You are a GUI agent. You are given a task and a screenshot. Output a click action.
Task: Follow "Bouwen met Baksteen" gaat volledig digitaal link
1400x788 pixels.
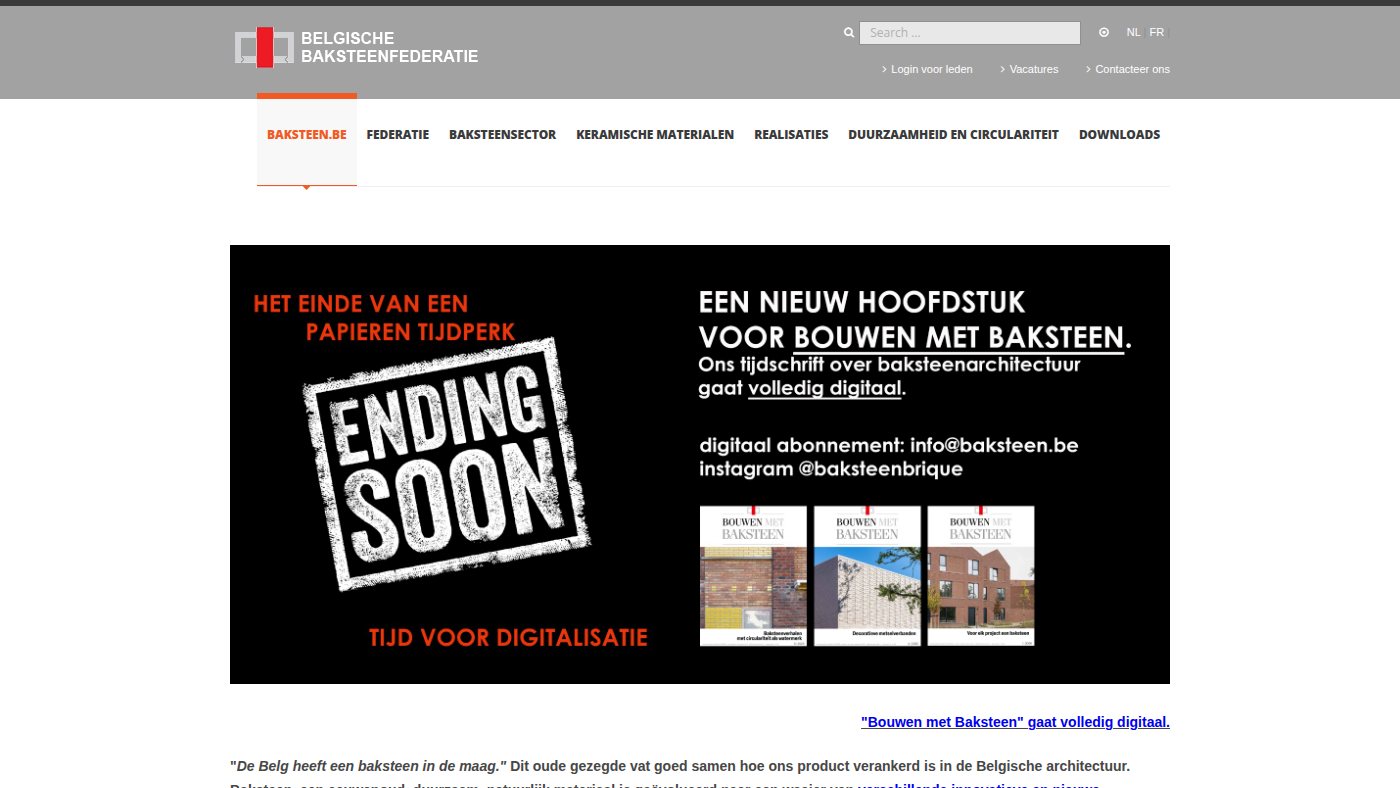point(1015,722)
